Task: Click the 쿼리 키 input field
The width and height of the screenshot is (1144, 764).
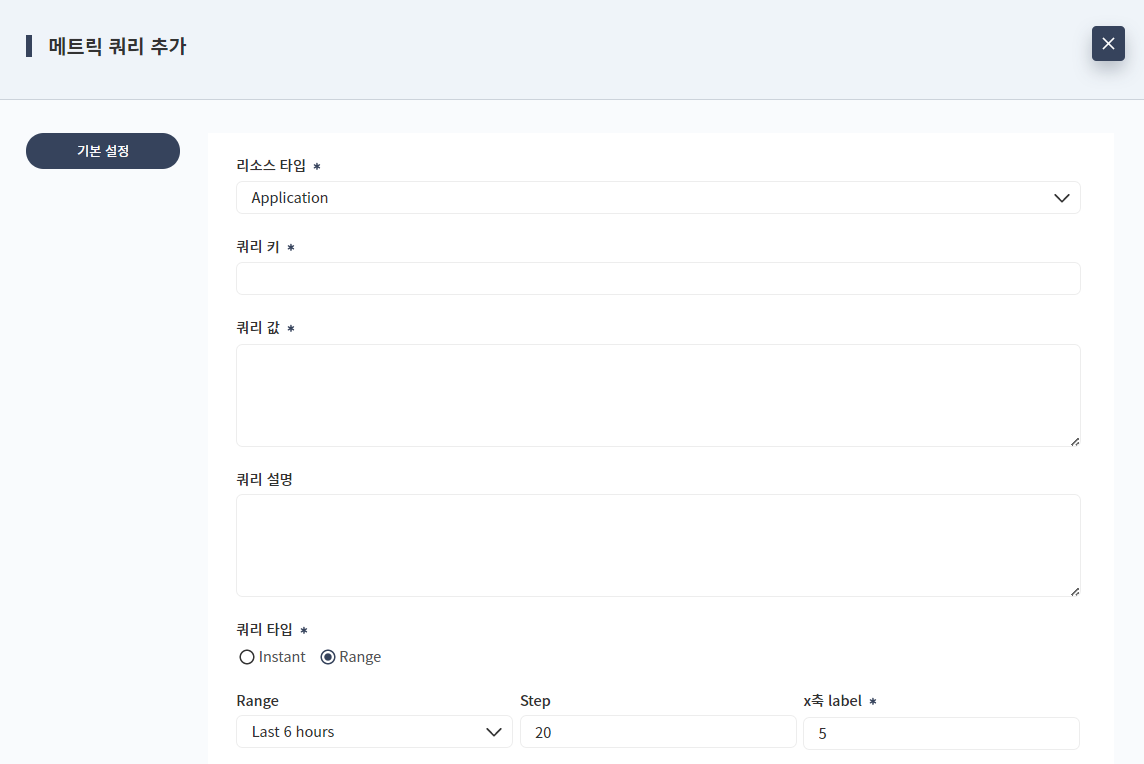Action: 658,279
